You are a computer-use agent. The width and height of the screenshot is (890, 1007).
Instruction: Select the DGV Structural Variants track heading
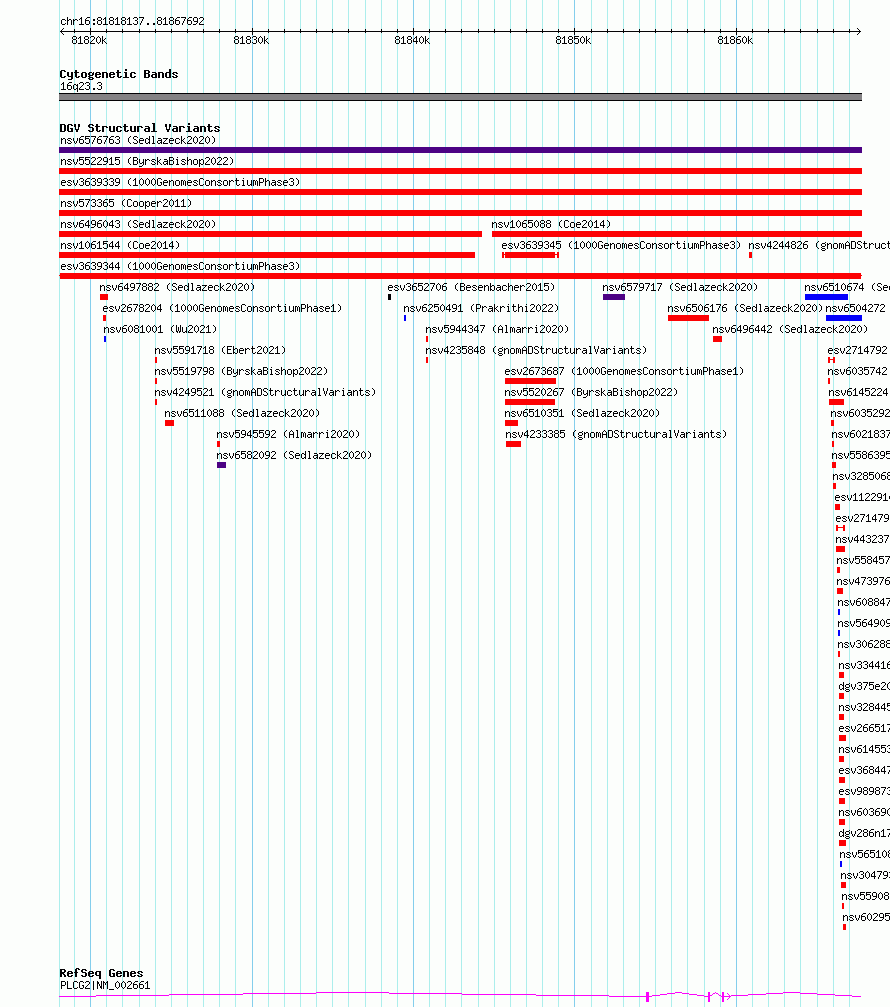139,128
